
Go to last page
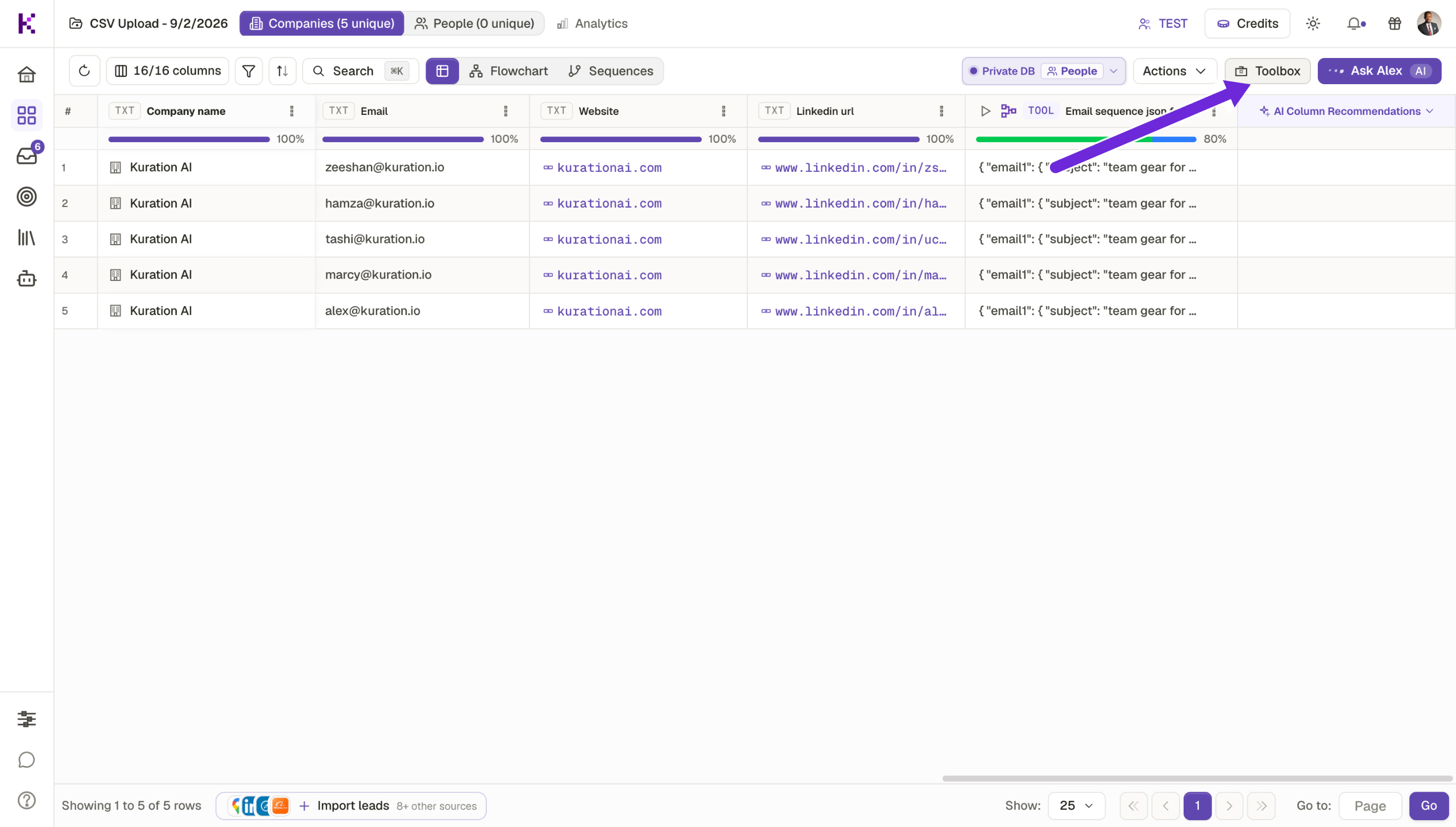(x=1261, y=805)
